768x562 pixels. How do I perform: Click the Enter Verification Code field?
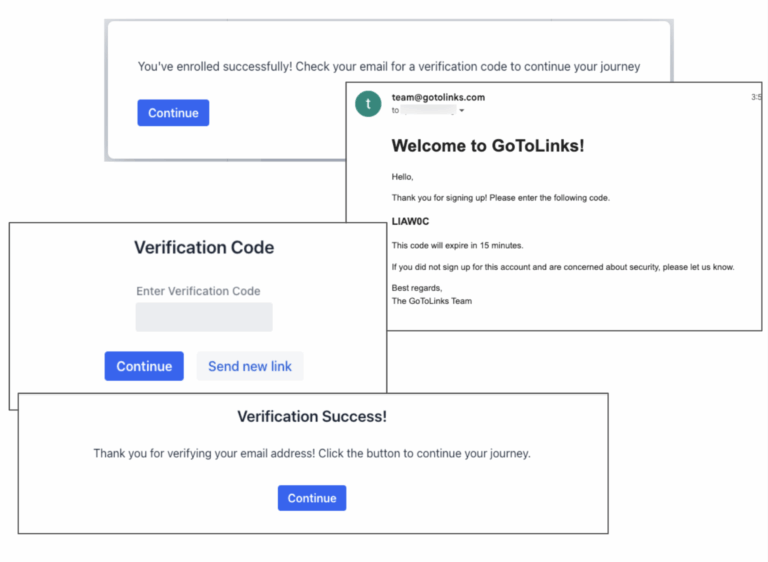(204, 317)
